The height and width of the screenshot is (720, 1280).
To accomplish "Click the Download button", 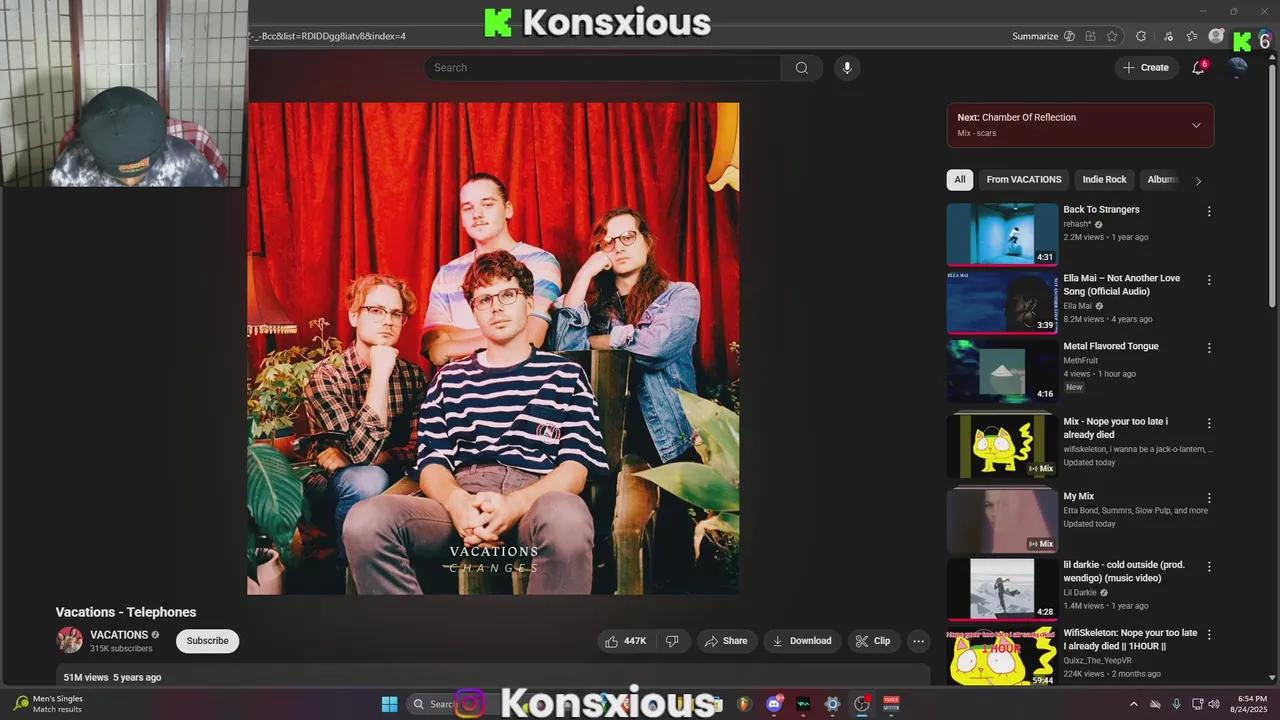I will (x=802, y=641).
